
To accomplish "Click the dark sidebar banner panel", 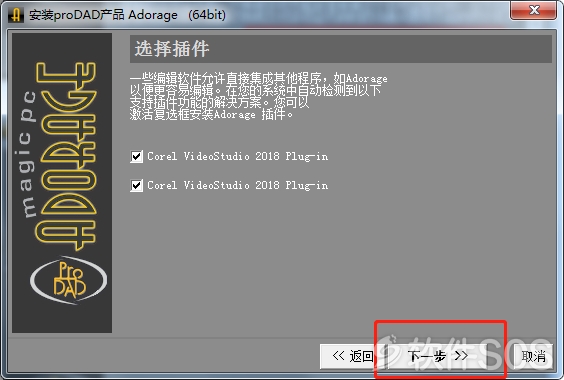I will [x=62, y=183].
